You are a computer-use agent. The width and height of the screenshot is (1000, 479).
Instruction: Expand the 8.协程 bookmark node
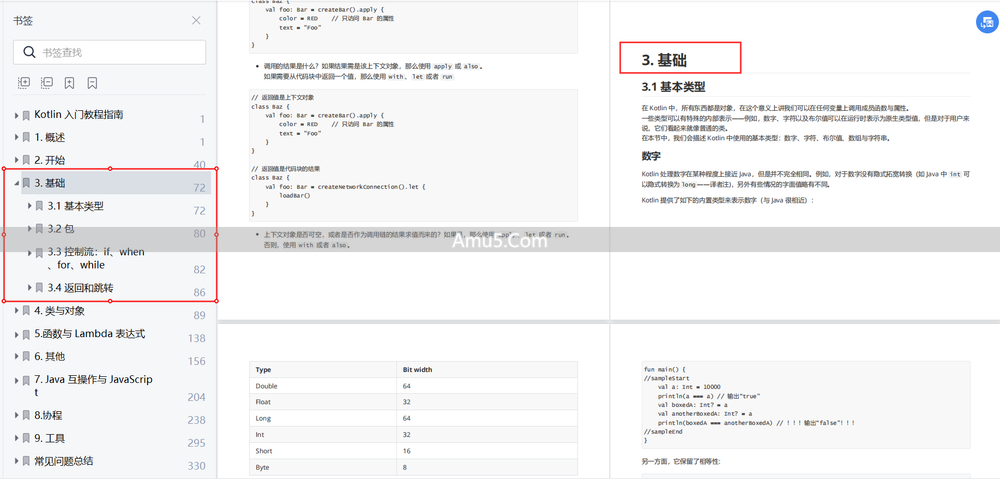(x=17, y=416)
